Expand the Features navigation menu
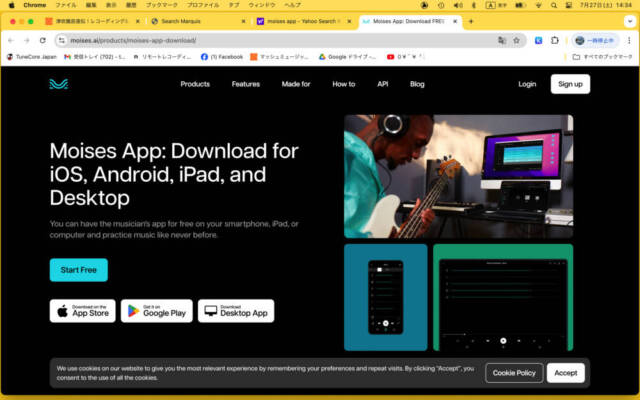640x400 pixels. point(246,84)
